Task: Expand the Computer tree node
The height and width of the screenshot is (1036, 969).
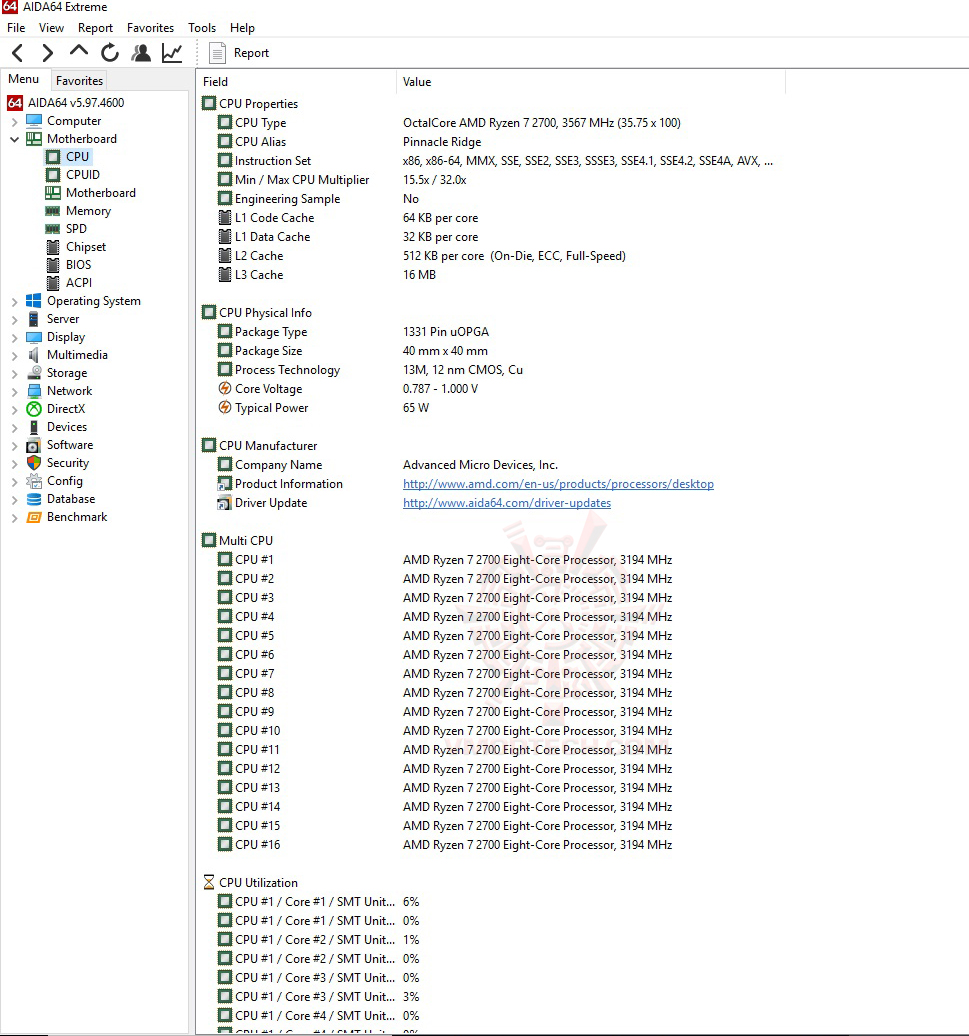Action: tap(15, 122)
